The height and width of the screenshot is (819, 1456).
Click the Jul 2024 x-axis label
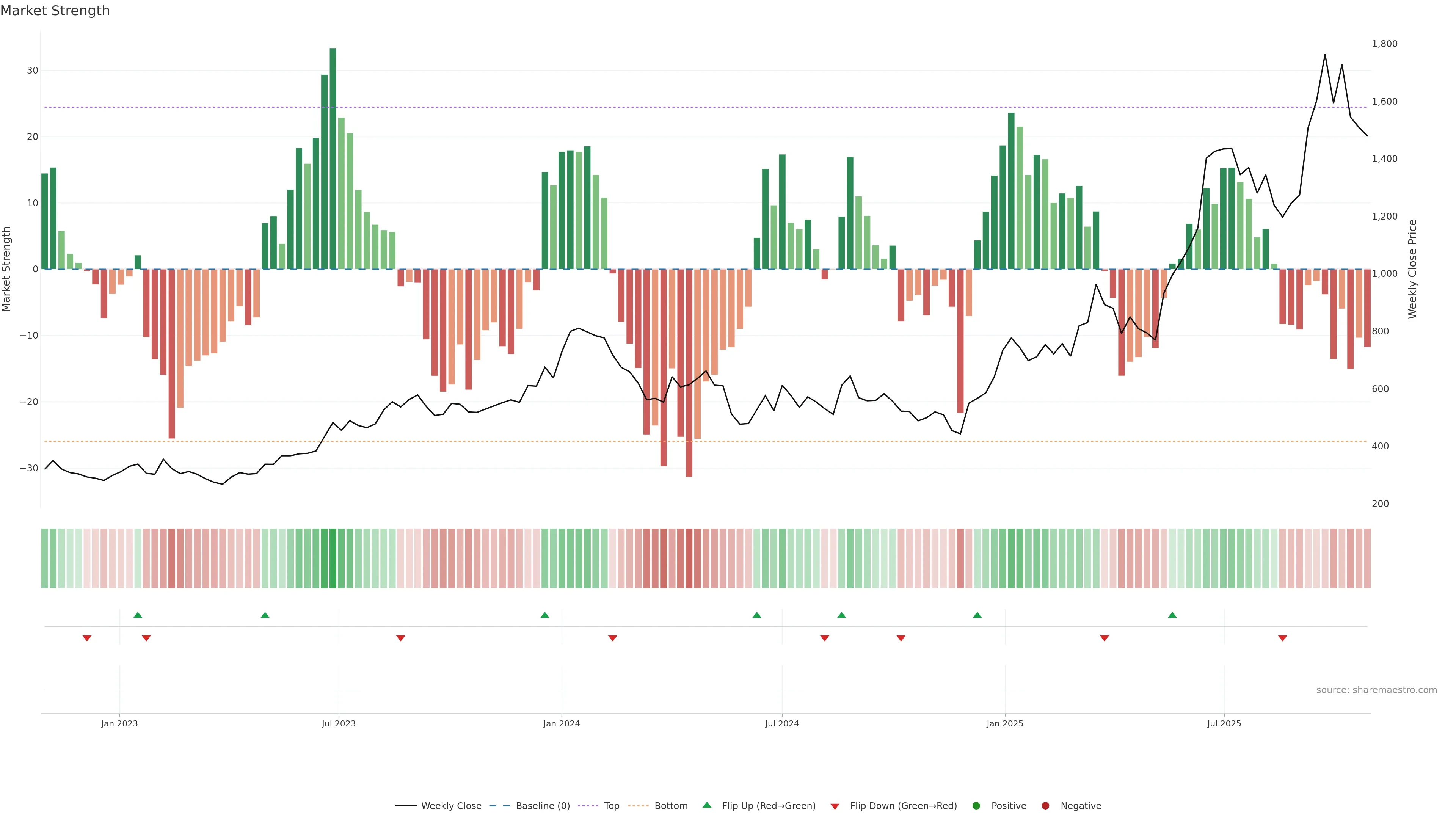click(782, 723)
